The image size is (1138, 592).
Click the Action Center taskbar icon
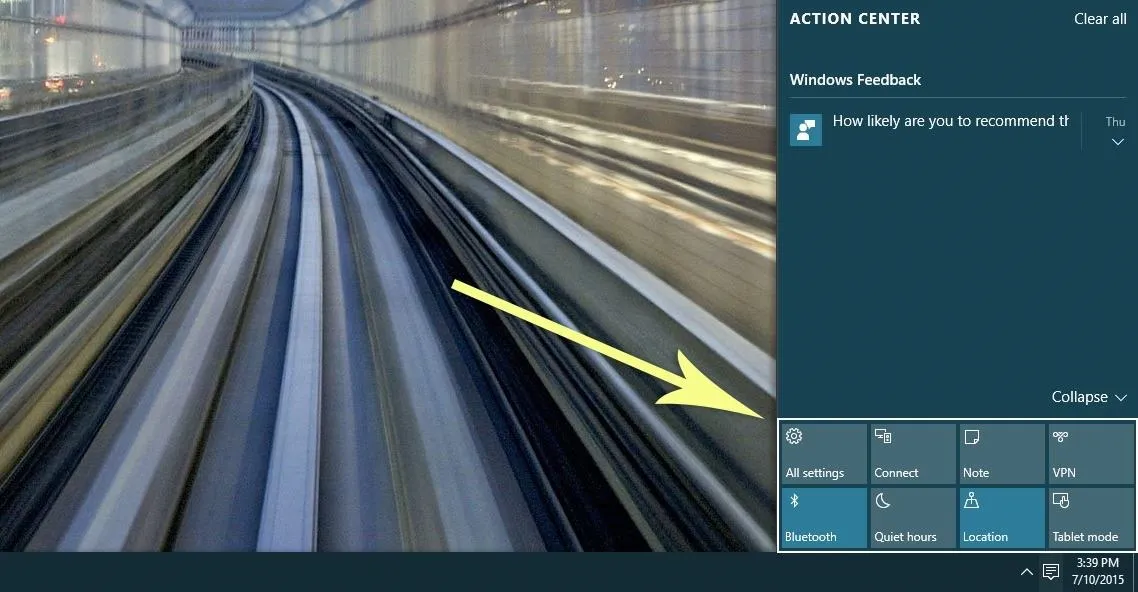(1050, 572)
